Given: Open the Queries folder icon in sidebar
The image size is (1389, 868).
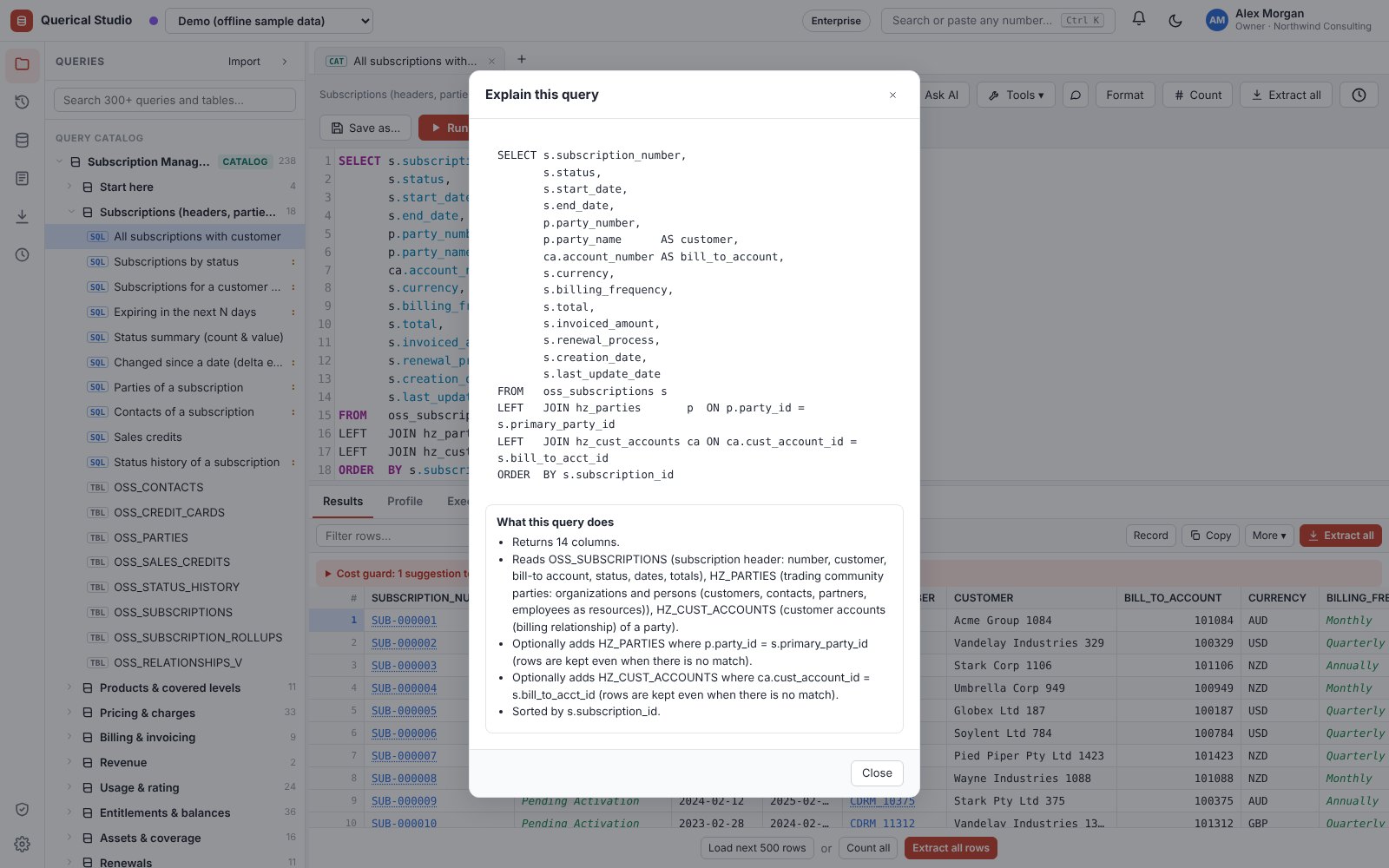Looking at the screenshot, I should (x=23, y=64).
